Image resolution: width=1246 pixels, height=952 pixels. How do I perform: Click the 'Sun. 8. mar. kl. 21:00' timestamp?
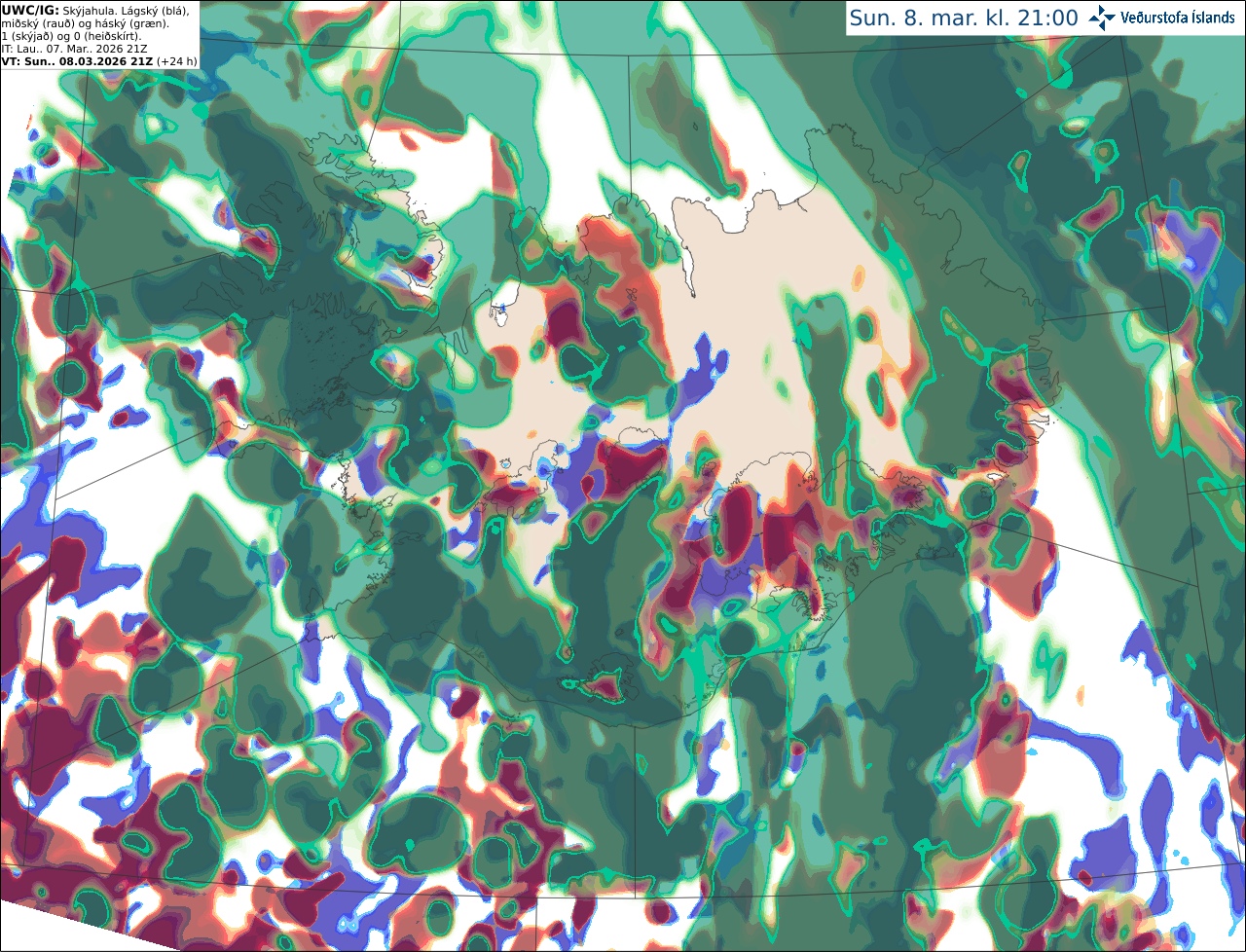pyautogui.click(x=964, y=18)
